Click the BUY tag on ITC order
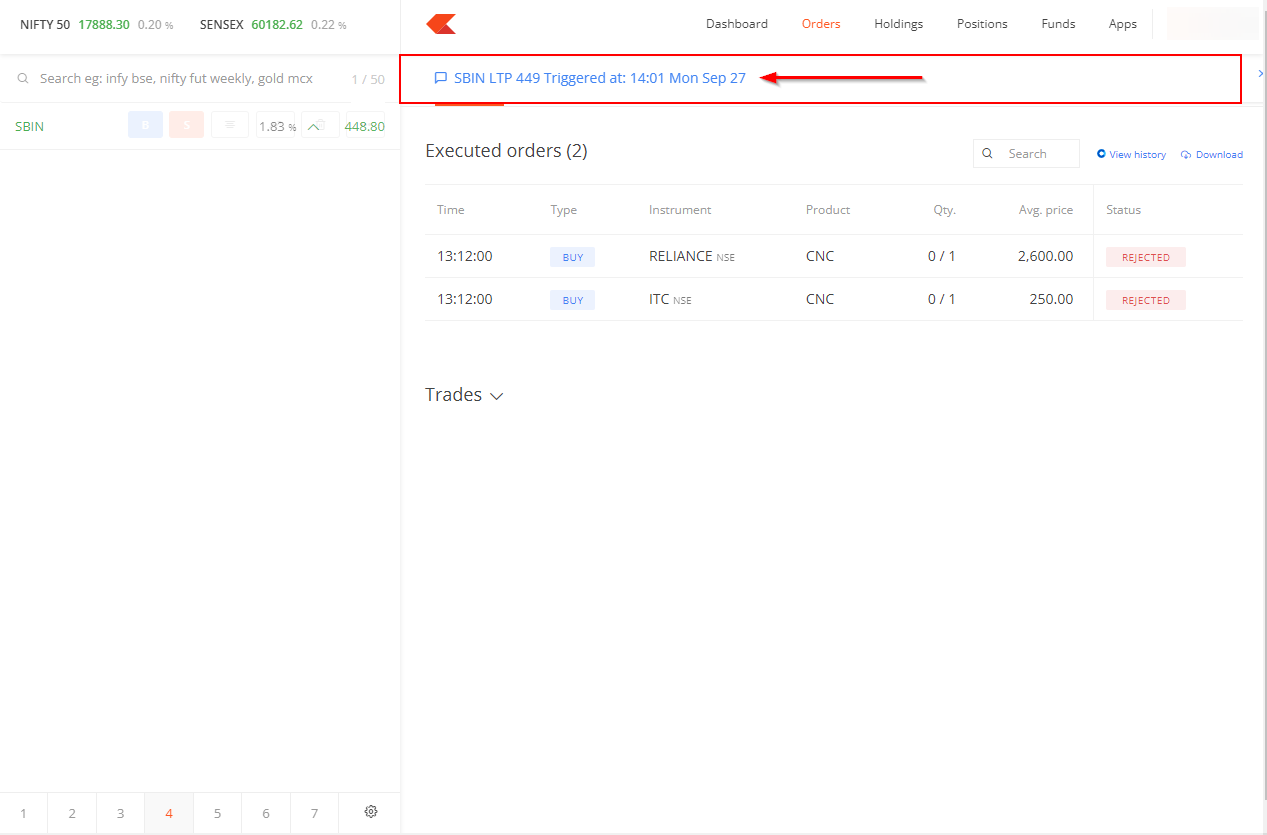1267x835 pixels. 573,300
